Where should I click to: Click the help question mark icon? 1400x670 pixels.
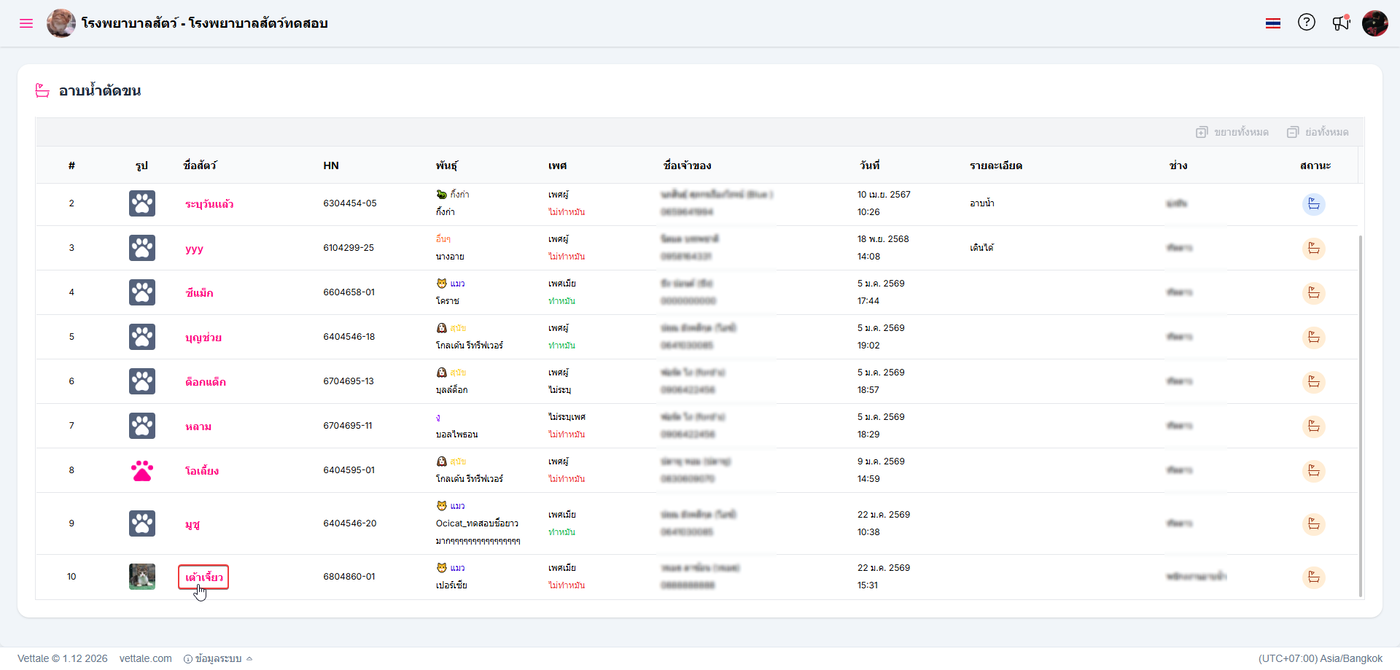click(x=1306, y=22)
